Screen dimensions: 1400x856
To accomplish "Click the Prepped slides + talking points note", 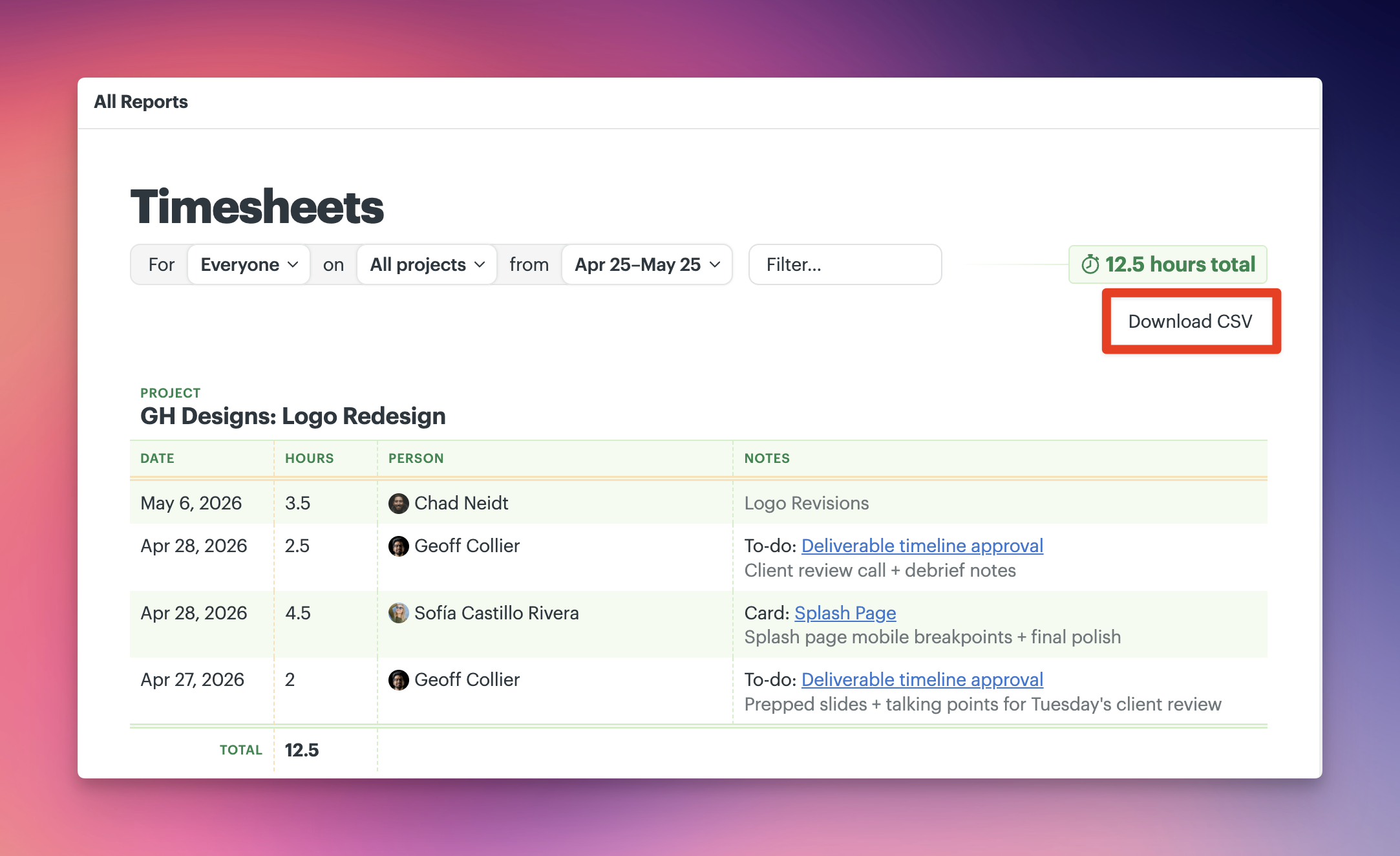I will (x=983, y=704).
